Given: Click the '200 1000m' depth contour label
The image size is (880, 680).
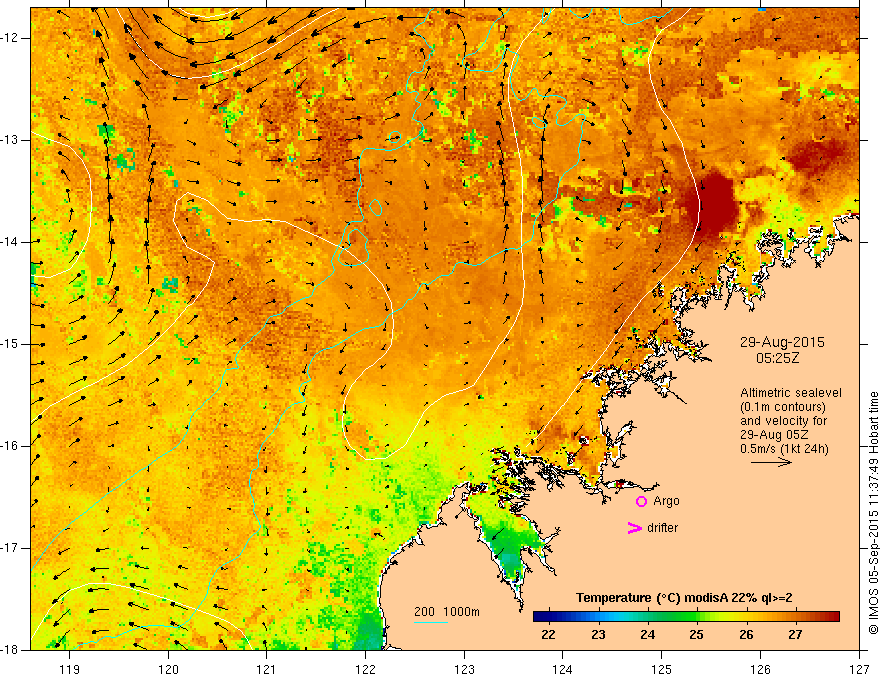Looking at the screenshot, I should pos(447,612).
